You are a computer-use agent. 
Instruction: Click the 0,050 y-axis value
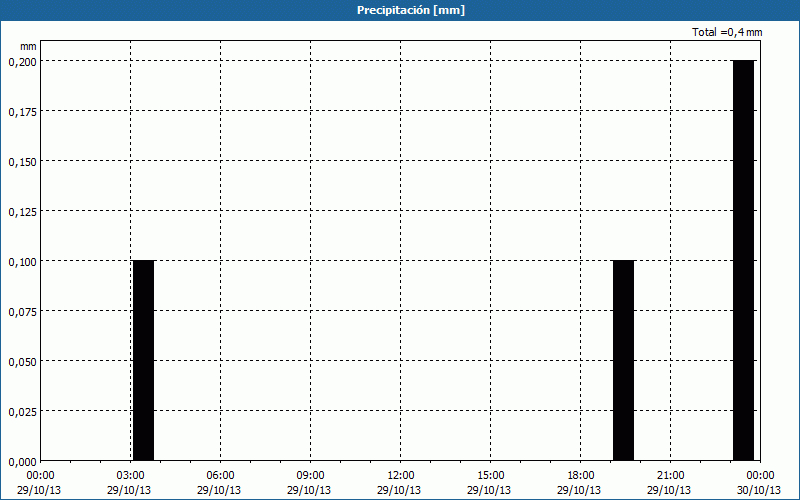click(22, 361)
